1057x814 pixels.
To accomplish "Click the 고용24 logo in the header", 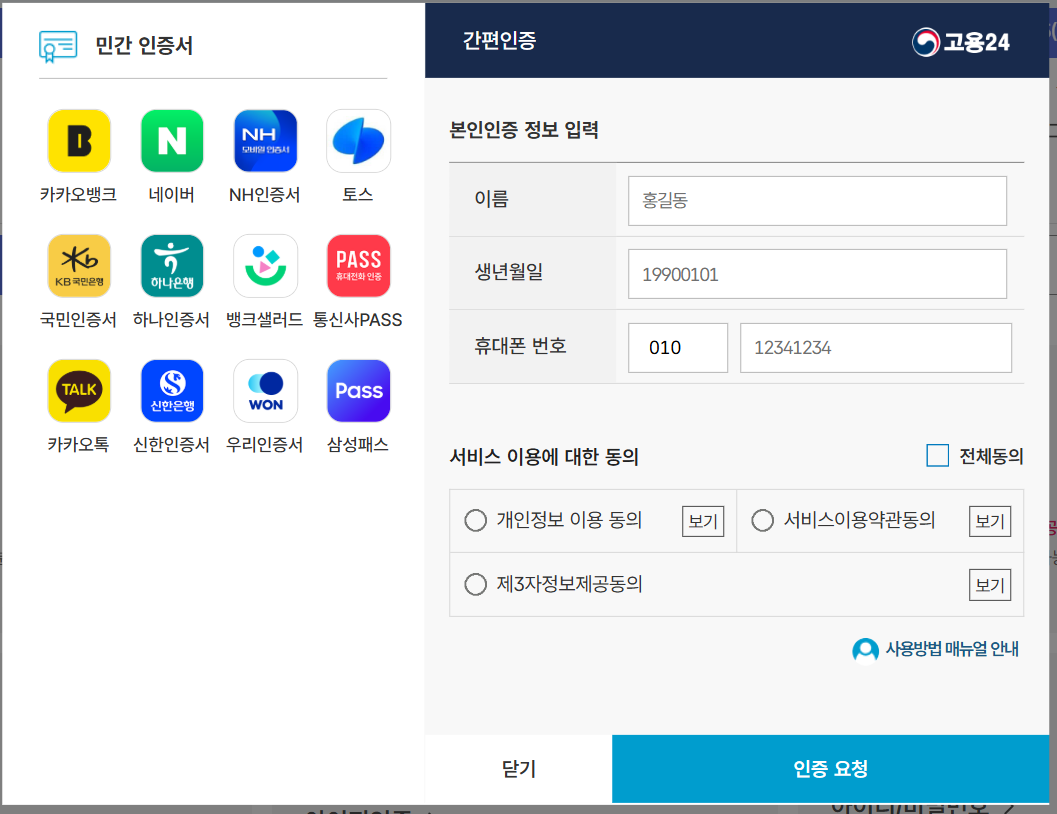I will tap(961, 42).
